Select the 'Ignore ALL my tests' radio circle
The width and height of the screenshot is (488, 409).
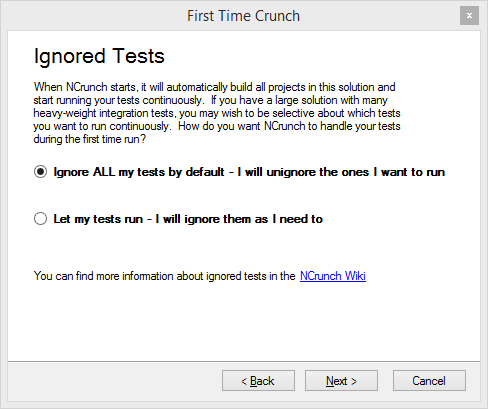coord(40,172)
